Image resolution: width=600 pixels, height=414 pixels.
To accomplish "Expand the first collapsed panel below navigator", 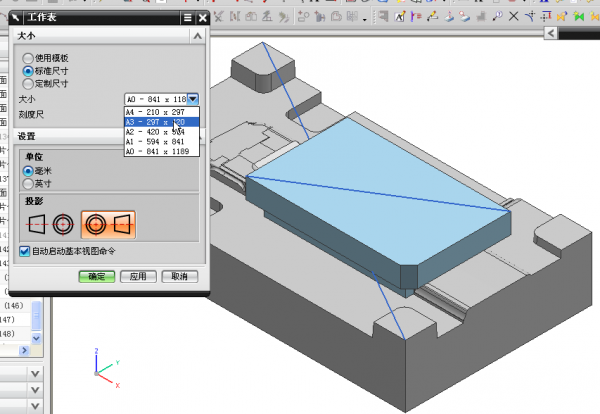I will (x=35, y=373).
